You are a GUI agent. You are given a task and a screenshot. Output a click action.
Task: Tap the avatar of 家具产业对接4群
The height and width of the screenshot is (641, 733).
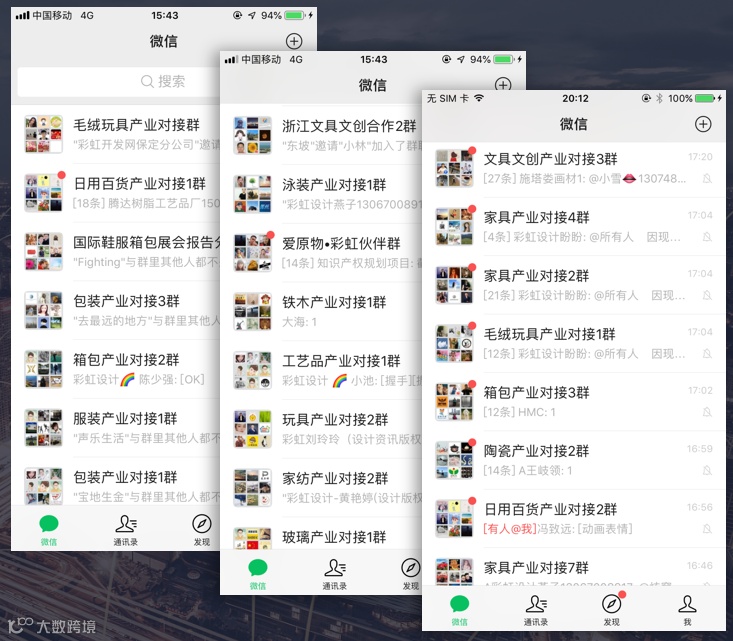pos(454,227)
